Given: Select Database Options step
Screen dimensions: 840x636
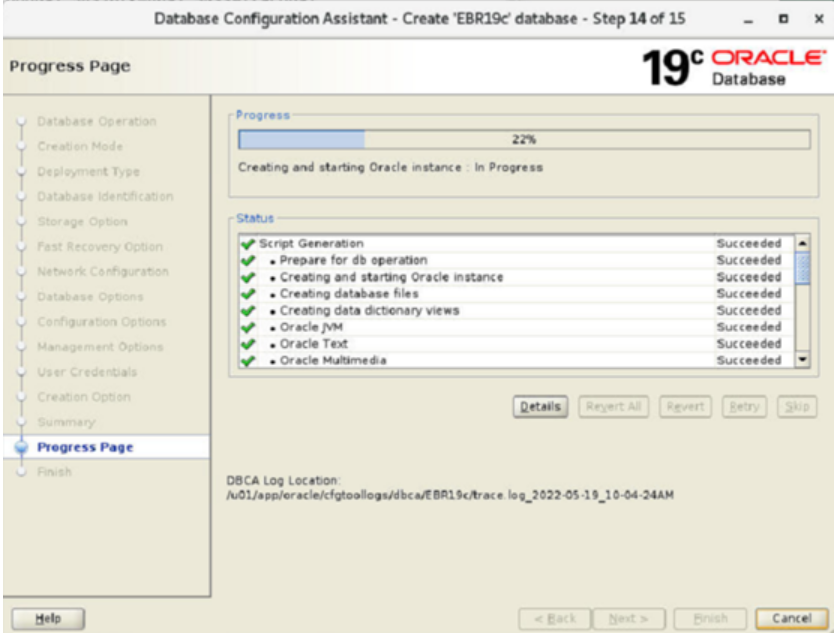Looking at the screenshot, I should [90, 297].
